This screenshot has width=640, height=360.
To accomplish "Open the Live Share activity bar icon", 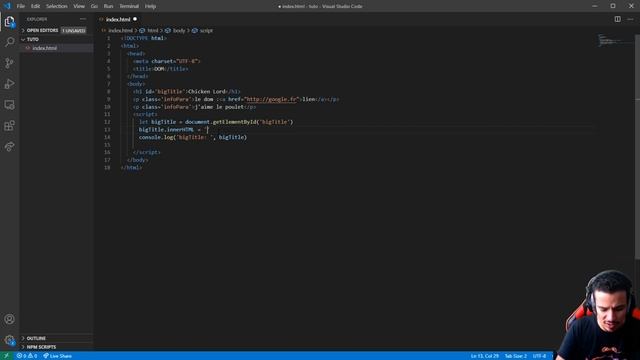I will point(9,146).
